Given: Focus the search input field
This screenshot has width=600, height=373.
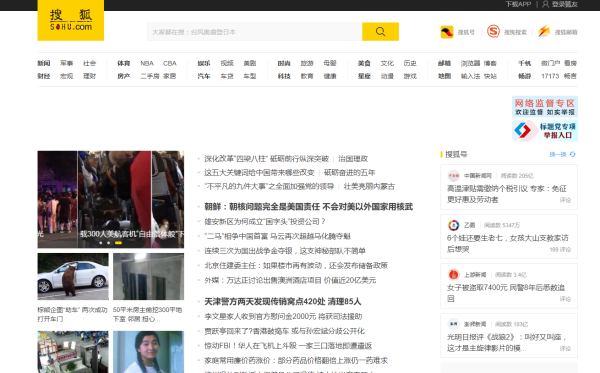Looking at the screenshot, I should 255,32.
